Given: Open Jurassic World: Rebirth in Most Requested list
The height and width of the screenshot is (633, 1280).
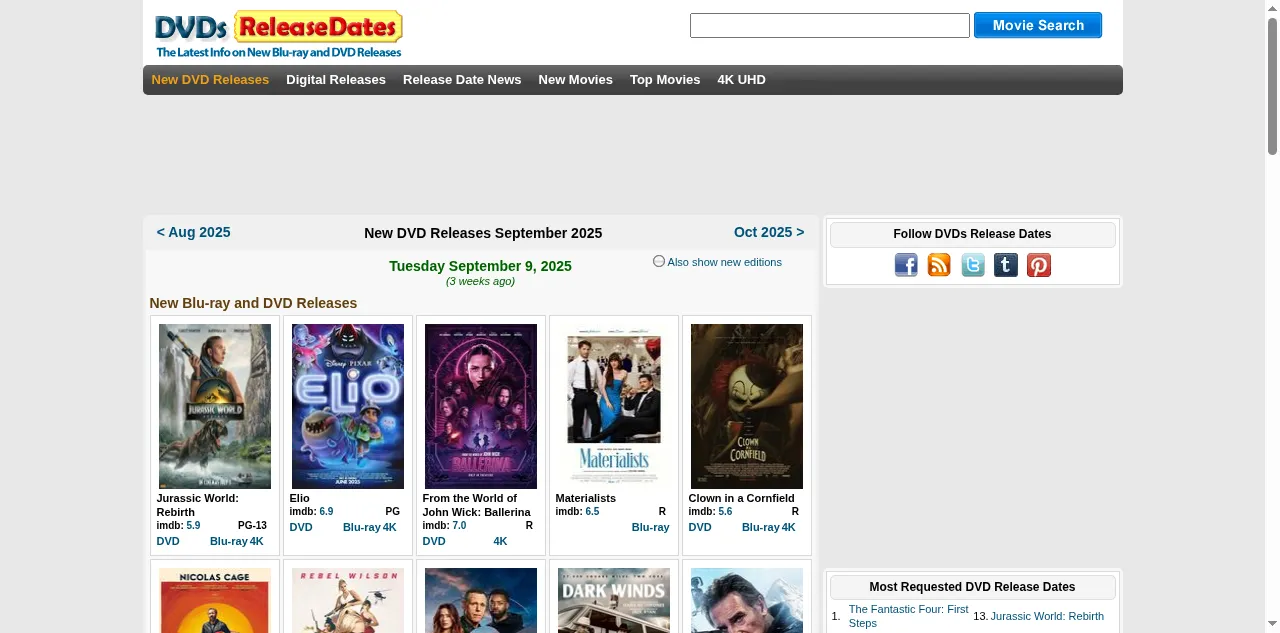Looking at the screenshot, I should pos(1047,616).
